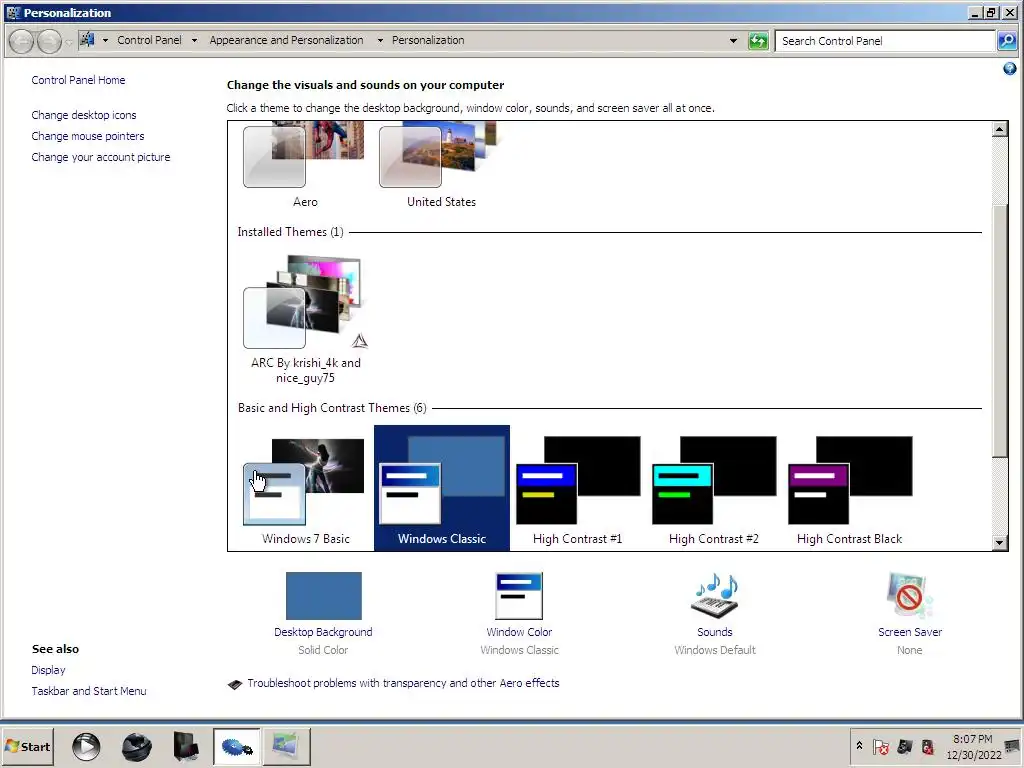The width and height of the screenshot is (1024, 768).
Task: Go to Control Panel Home
Action: [78, 80]
